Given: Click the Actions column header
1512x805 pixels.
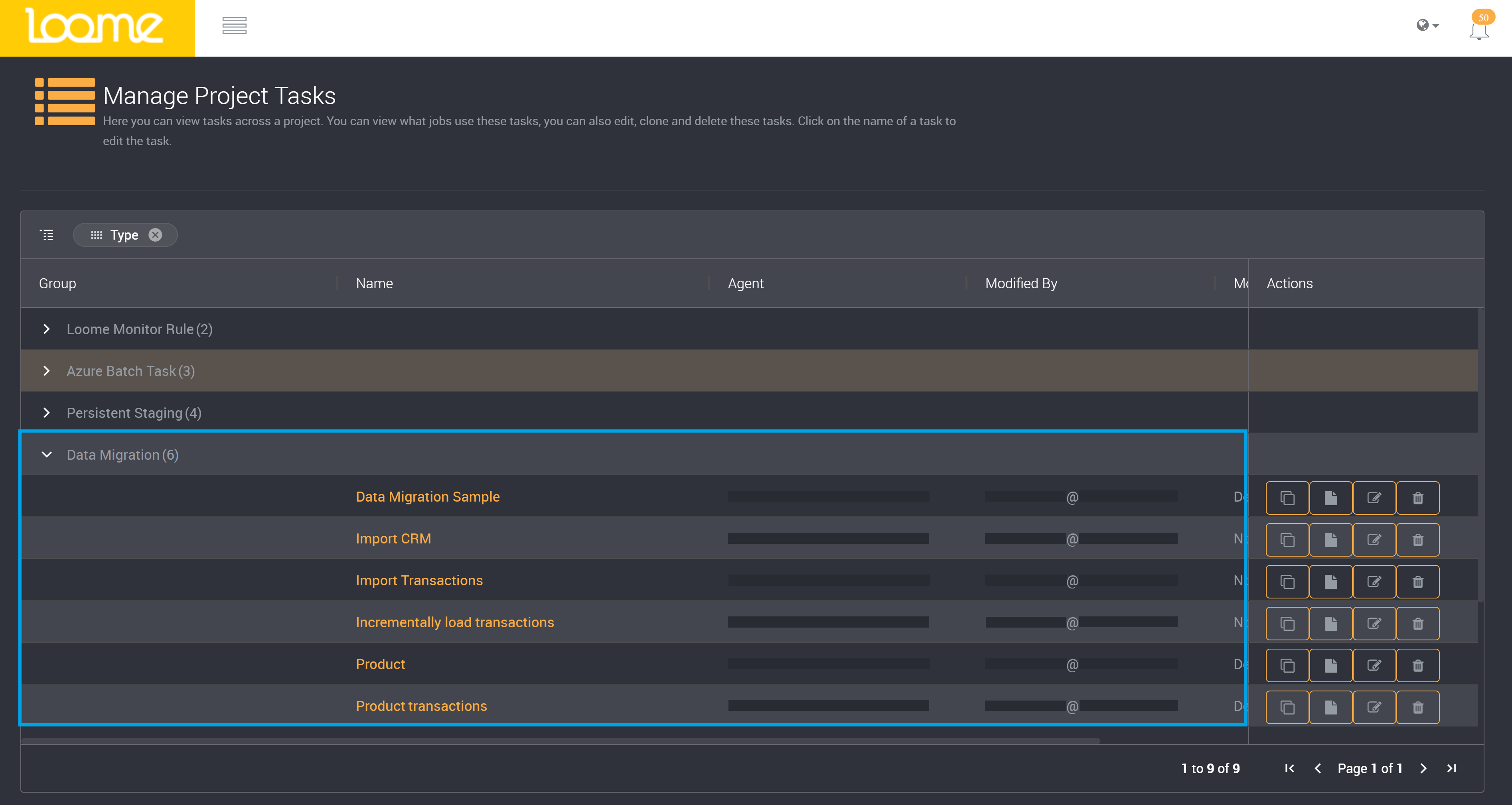Looking at the screenshot, I should (1289, 283).
